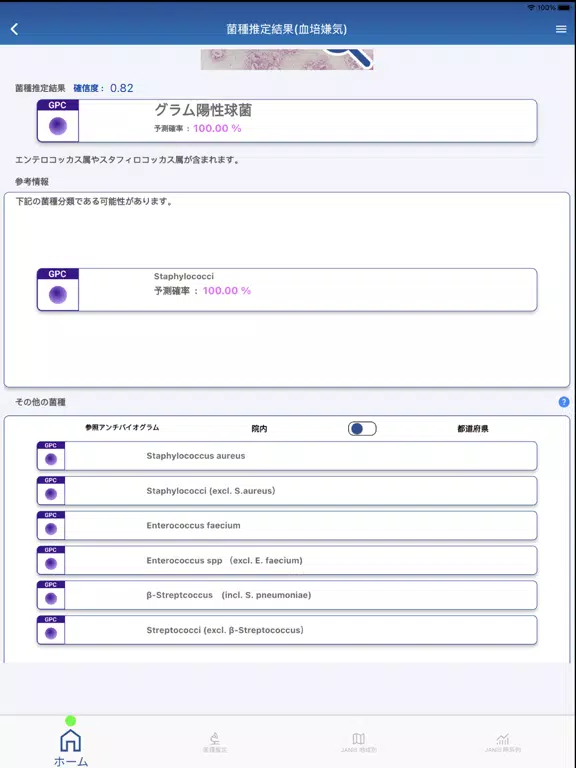Tap GPC icon beside Streptococci (excl. β-Streptococcus)
The width and height of the screenshot is (576, 768).
coord(51,630)
